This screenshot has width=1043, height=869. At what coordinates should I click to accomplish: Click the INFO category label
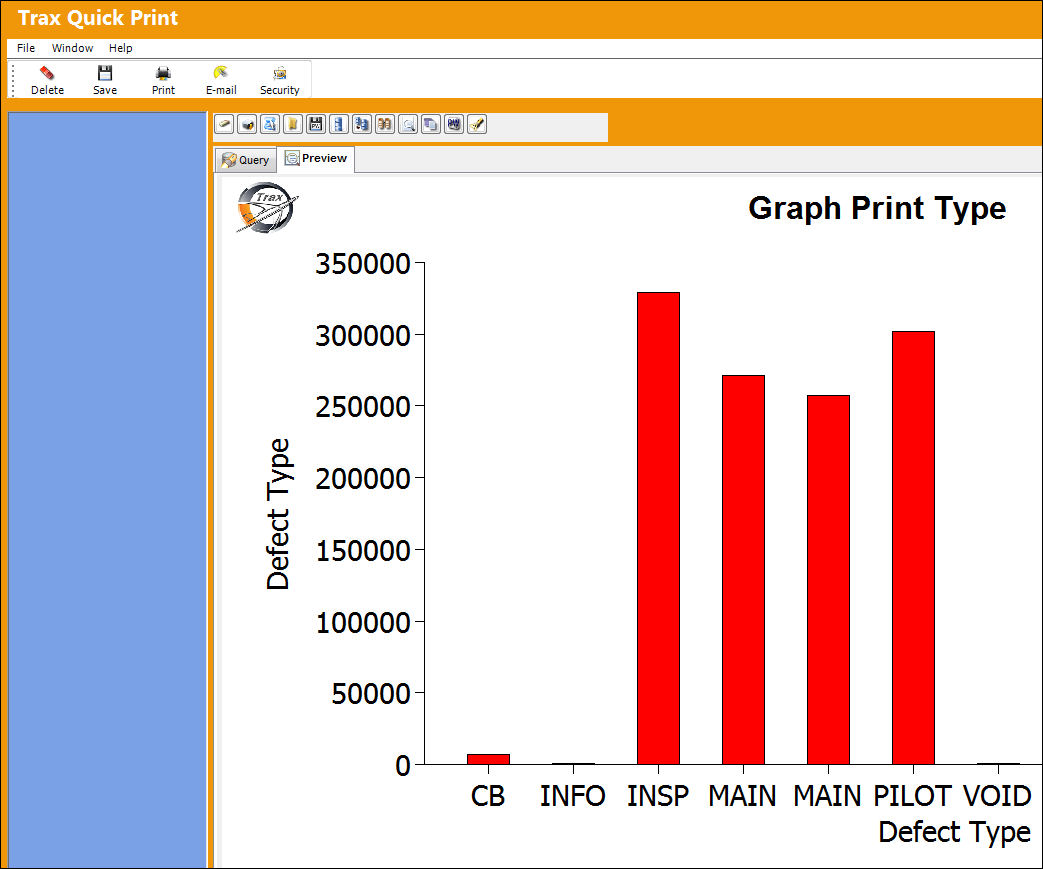[x=573, y=796]
